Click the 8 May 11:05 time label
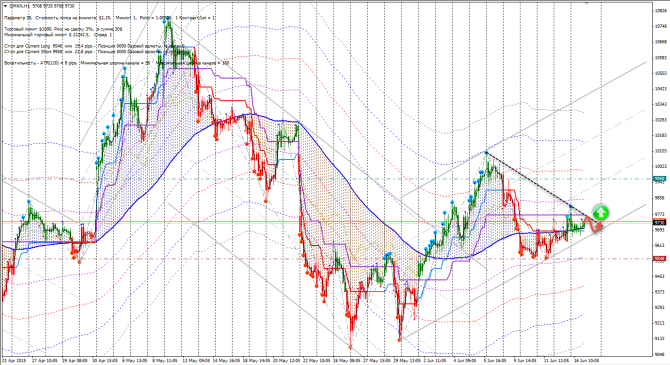Viewport: 670px width, 365px height. click(165, 360)
